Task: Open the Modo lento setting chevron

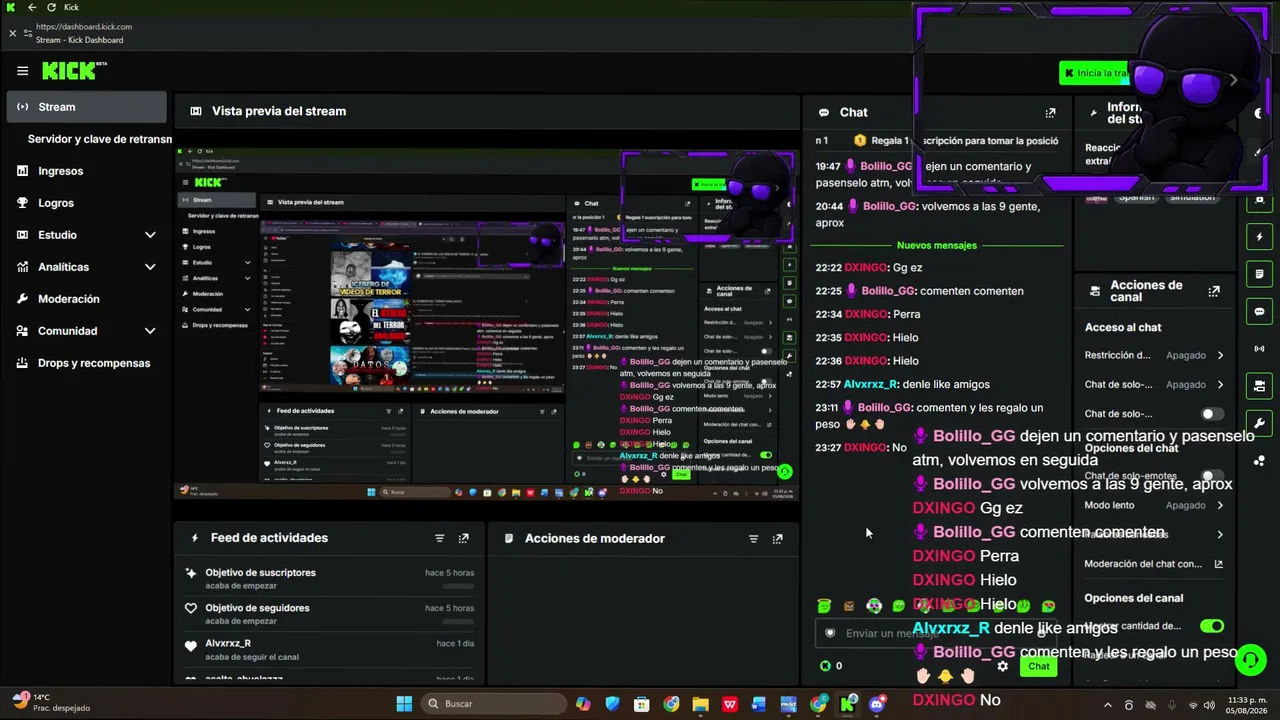Action: [1220, 505]
